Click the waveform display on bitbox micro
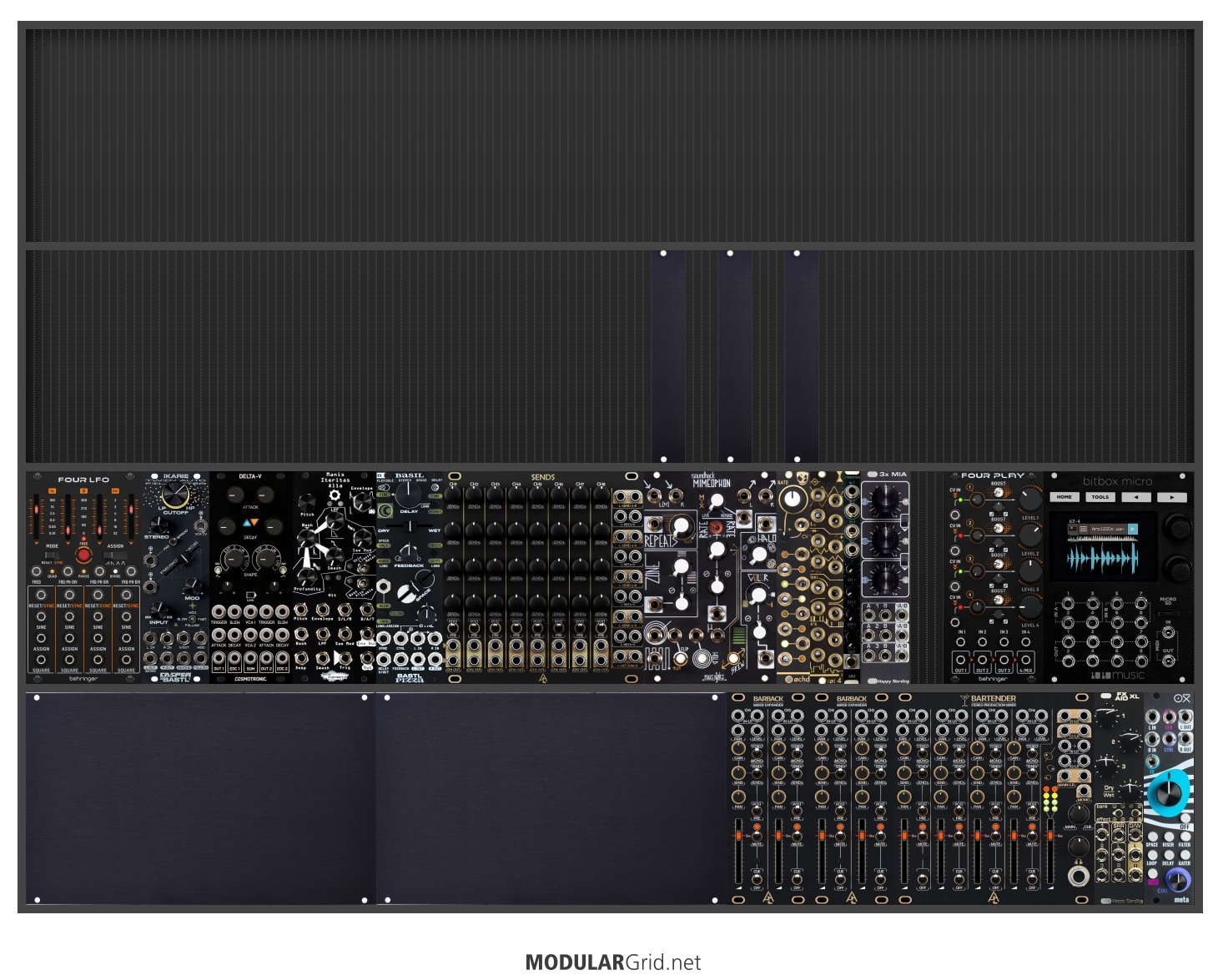The height and width of the screenshot is (980, 1228). [1104, 548]
